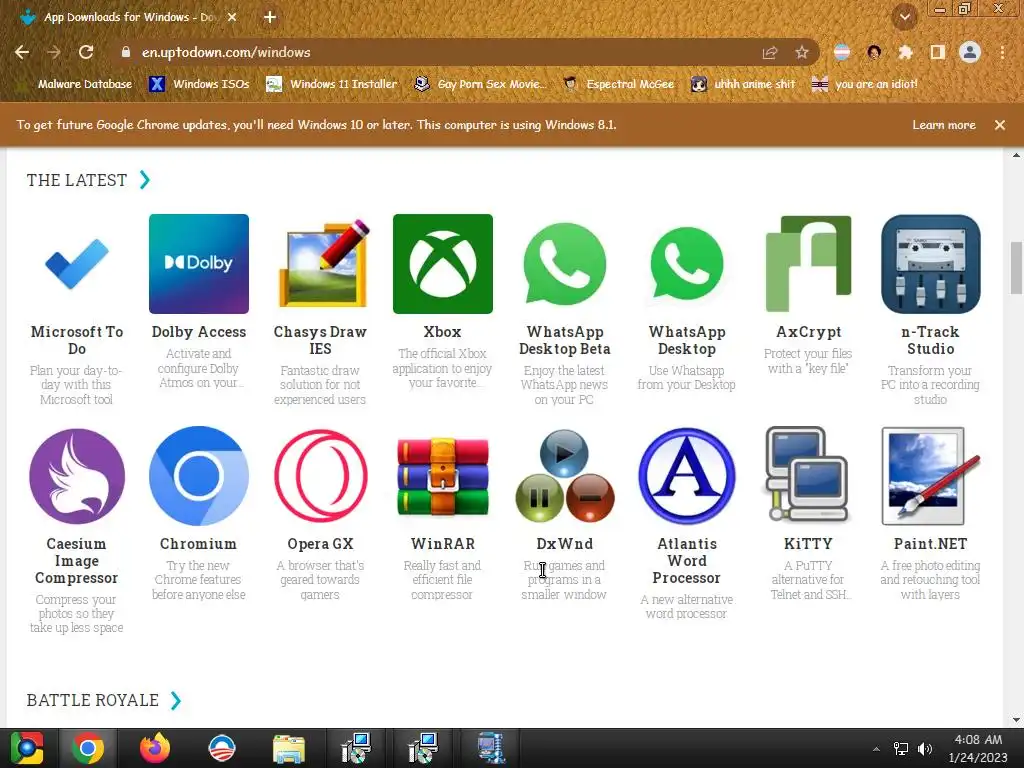The width and height of the screenshot is (1024, 768).
Task: Share this page from address bar
Action: [770, 52]
